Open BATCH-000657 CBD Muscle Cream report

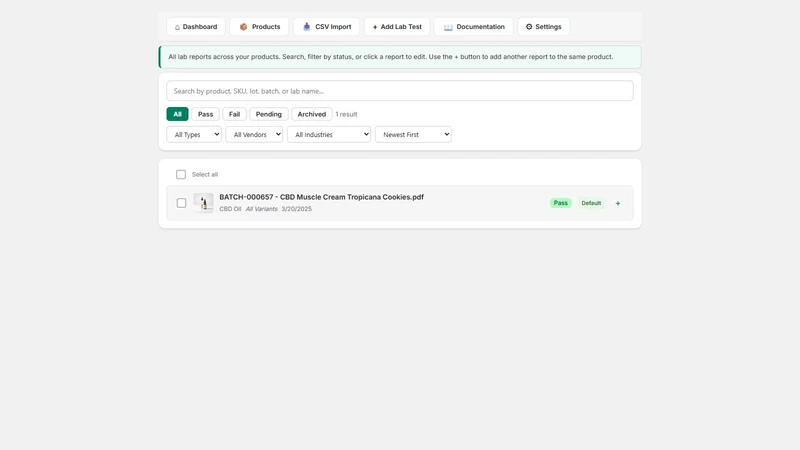point(321,197)
